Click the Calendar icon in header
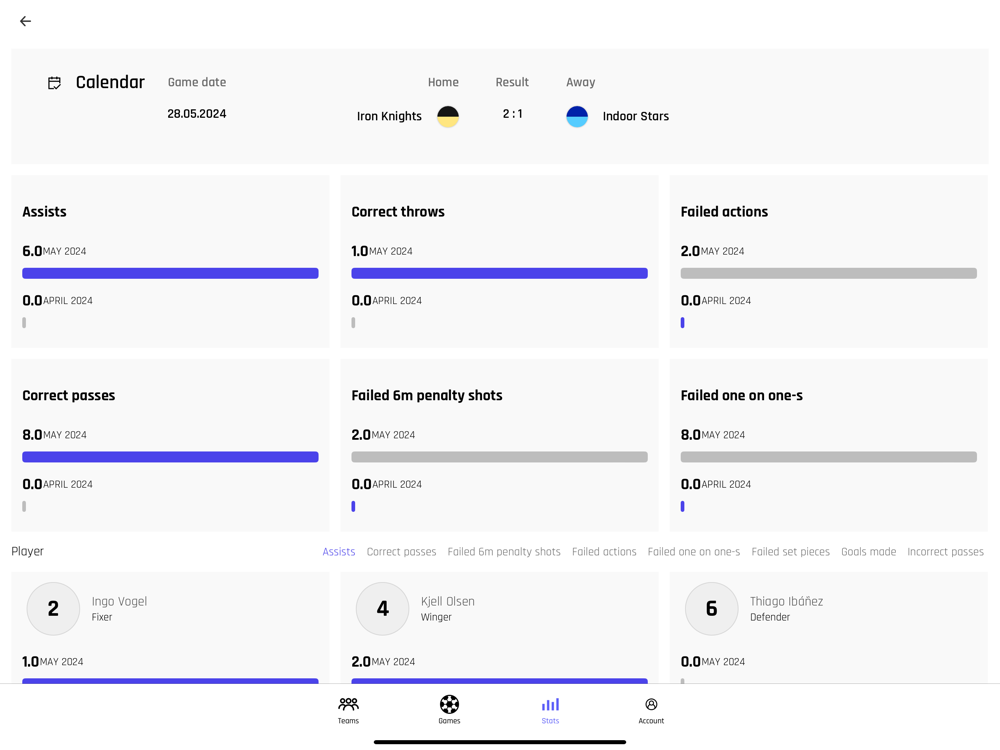1000x750 pixels. pos(55,83)
